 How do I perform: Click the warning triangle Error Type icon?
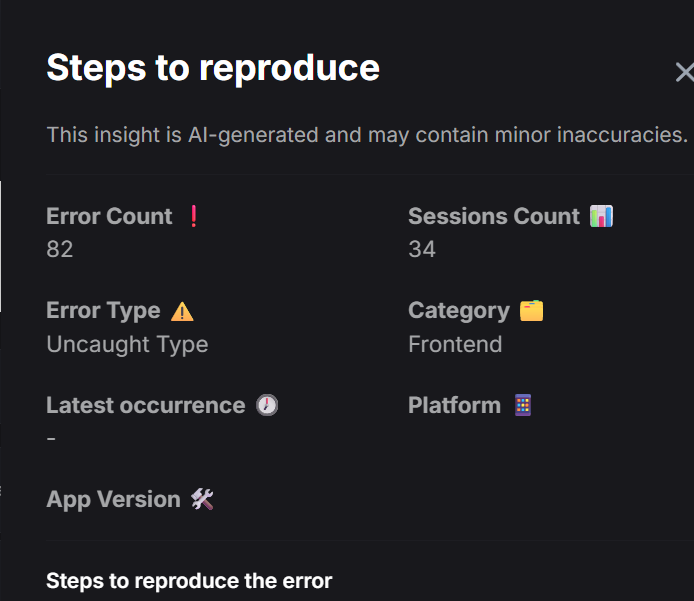click(x=182, y=311)
